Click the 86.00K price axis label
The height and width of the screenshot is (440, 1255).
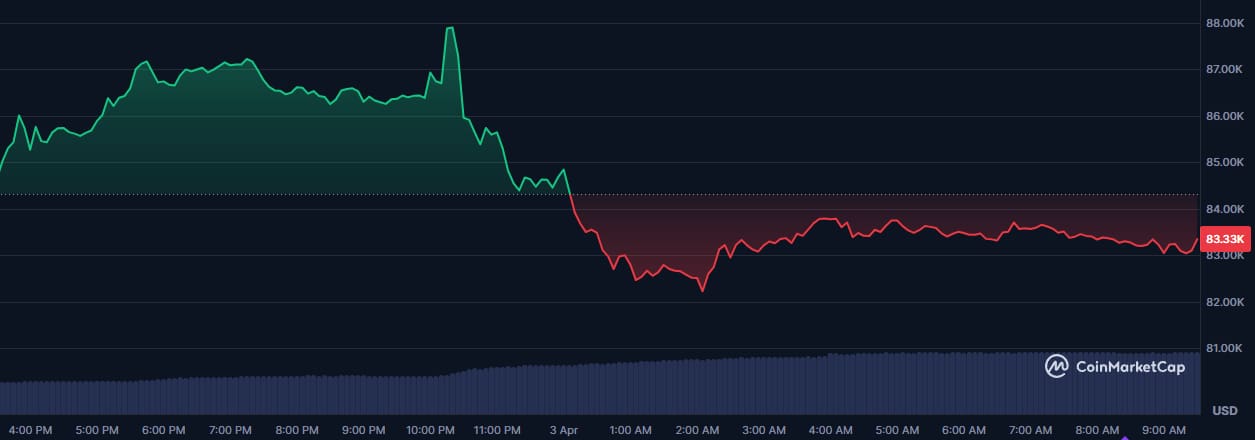[1225, 116]
